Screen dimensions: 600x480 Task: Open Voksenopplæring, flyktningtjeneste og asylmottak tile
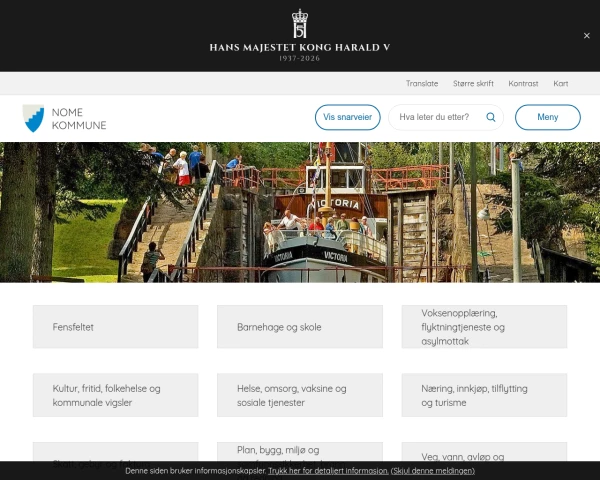[x=484, y=327]
